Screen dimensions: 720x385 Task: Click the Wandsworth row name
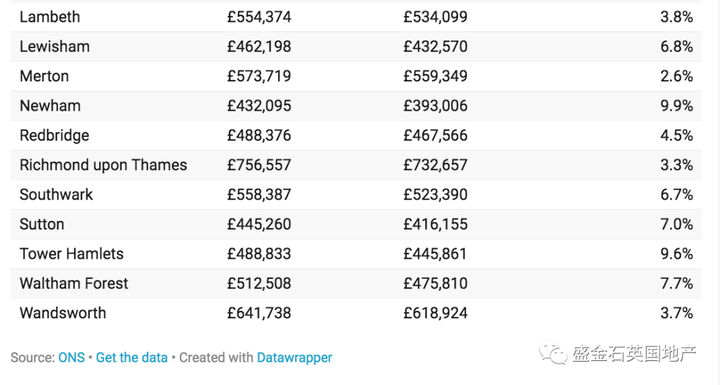pos(63,313)
